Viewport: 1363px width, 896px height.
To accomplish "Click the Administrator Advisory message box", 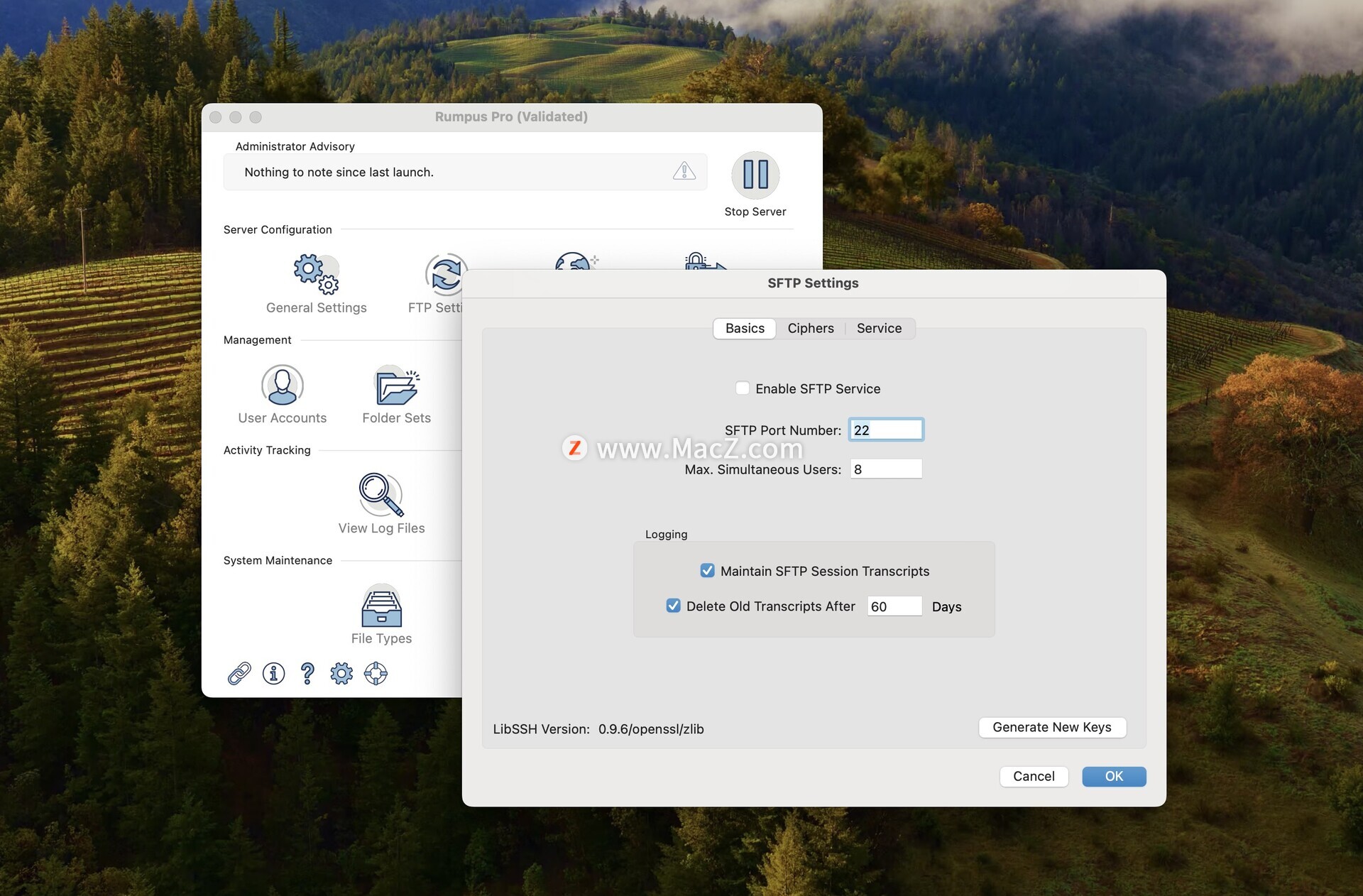I will pos(465,172).
